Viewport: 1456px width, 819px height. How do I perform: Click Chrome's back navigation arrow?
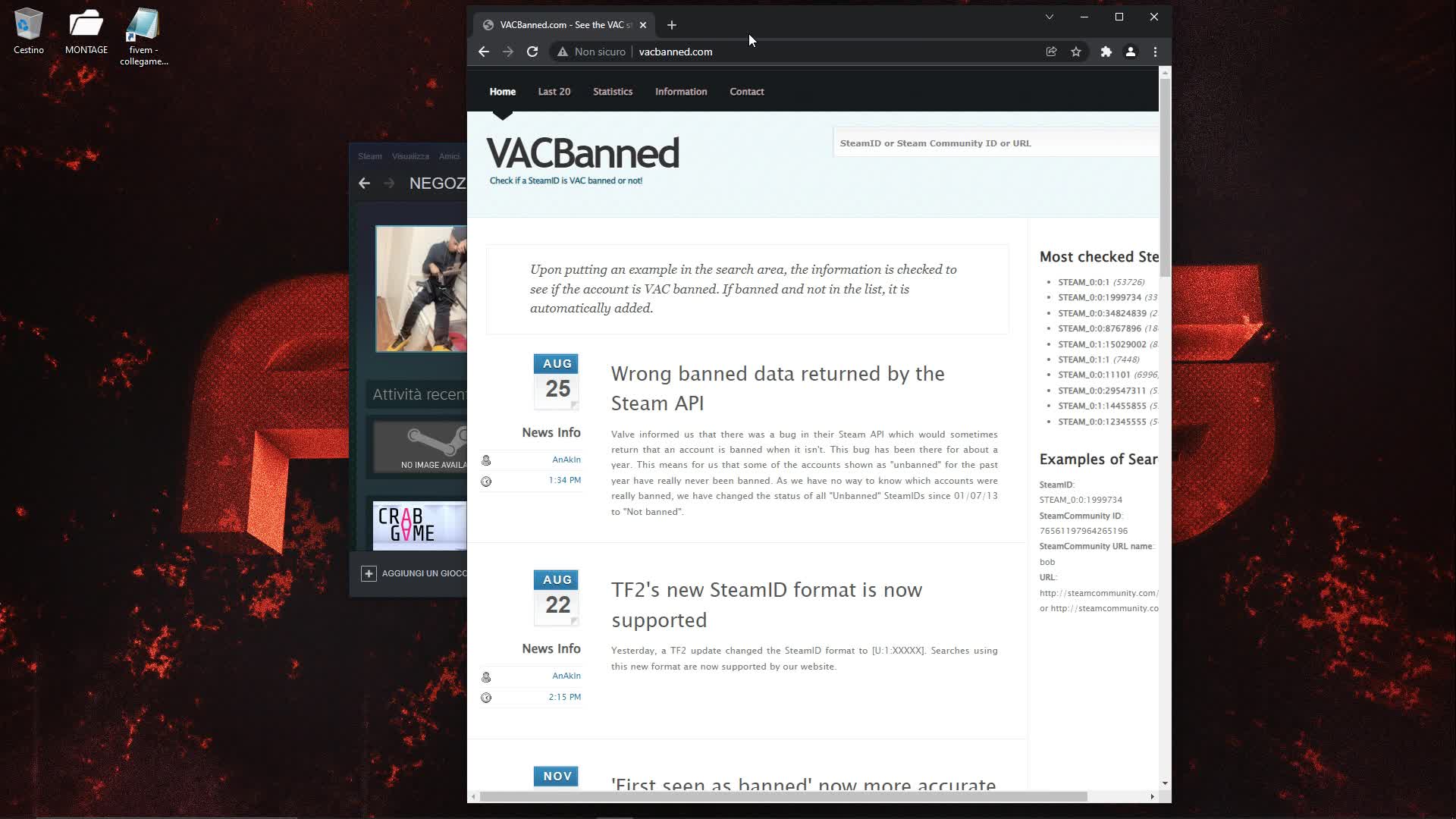tap(484, 52)
